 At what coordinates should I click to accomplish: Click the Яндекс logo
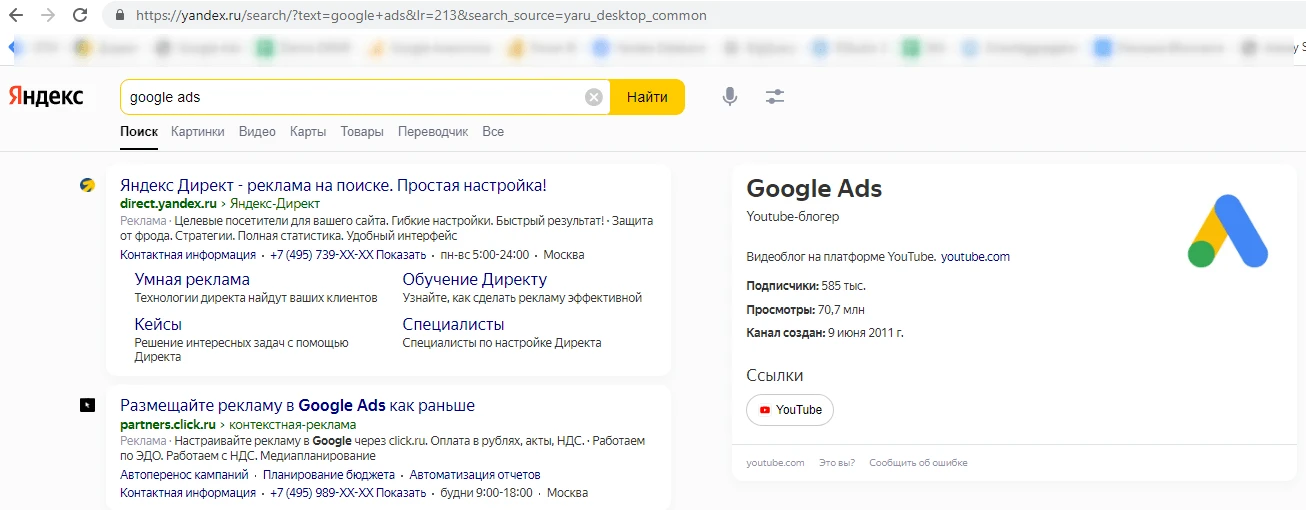click(x=46, y=97)
